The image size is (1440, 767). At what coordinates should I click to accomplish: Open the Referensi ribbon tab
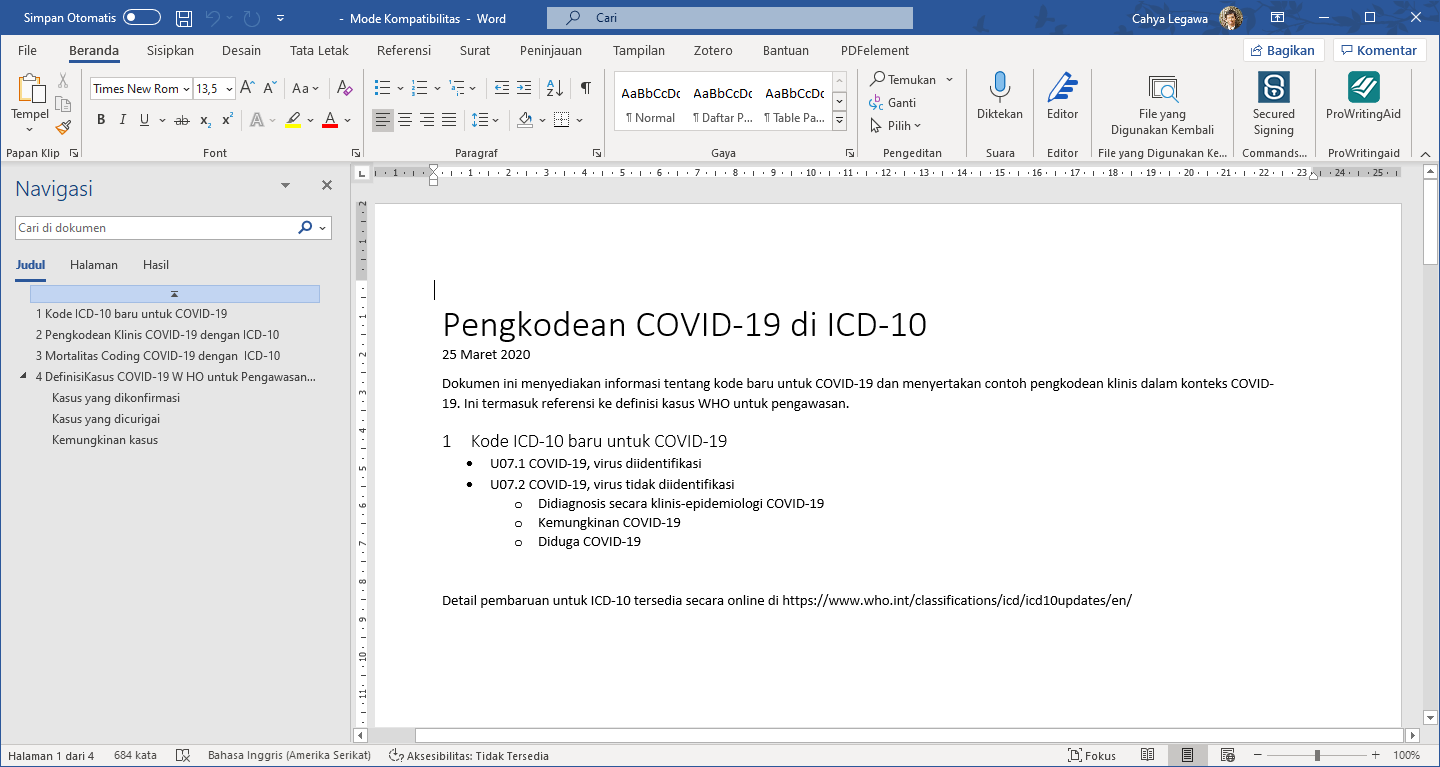pyautogui.click(x=404, y=50)
